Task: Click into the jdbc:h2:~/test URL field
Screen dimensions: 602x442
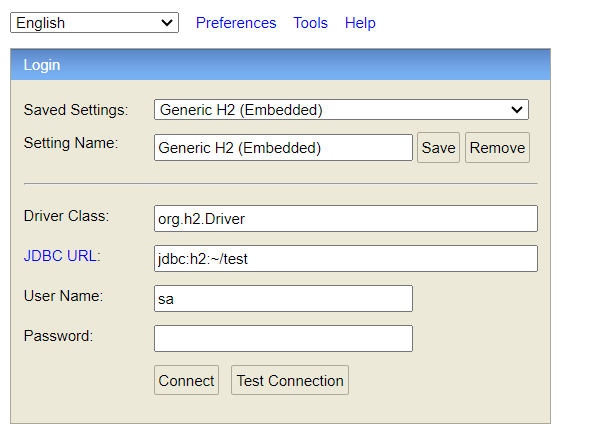Action: [x=346, y=258]
